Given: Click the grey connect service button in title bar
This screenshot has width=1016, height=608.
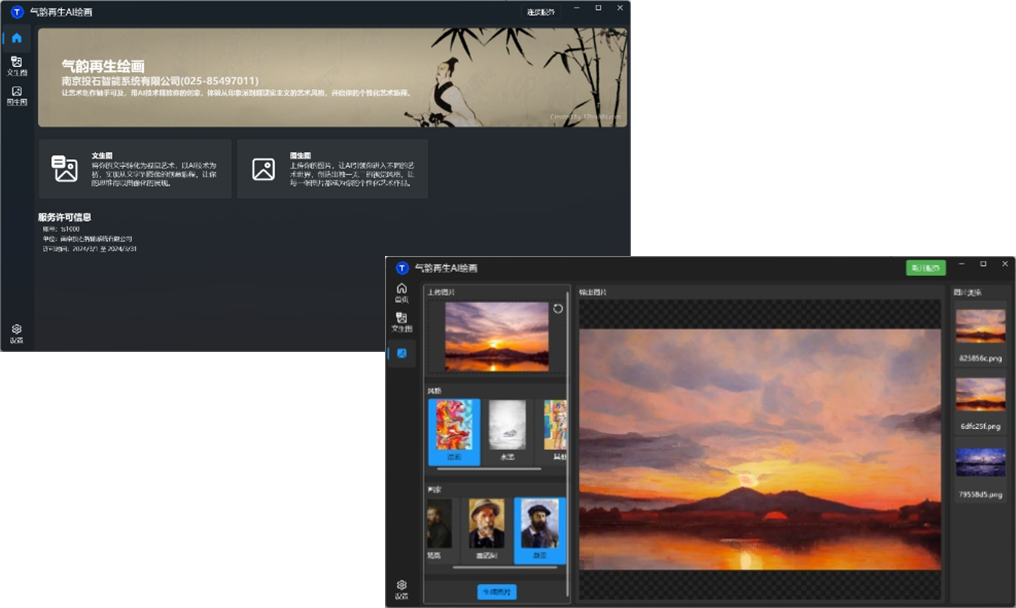Looking at the screenshot, I should [540, 12].
